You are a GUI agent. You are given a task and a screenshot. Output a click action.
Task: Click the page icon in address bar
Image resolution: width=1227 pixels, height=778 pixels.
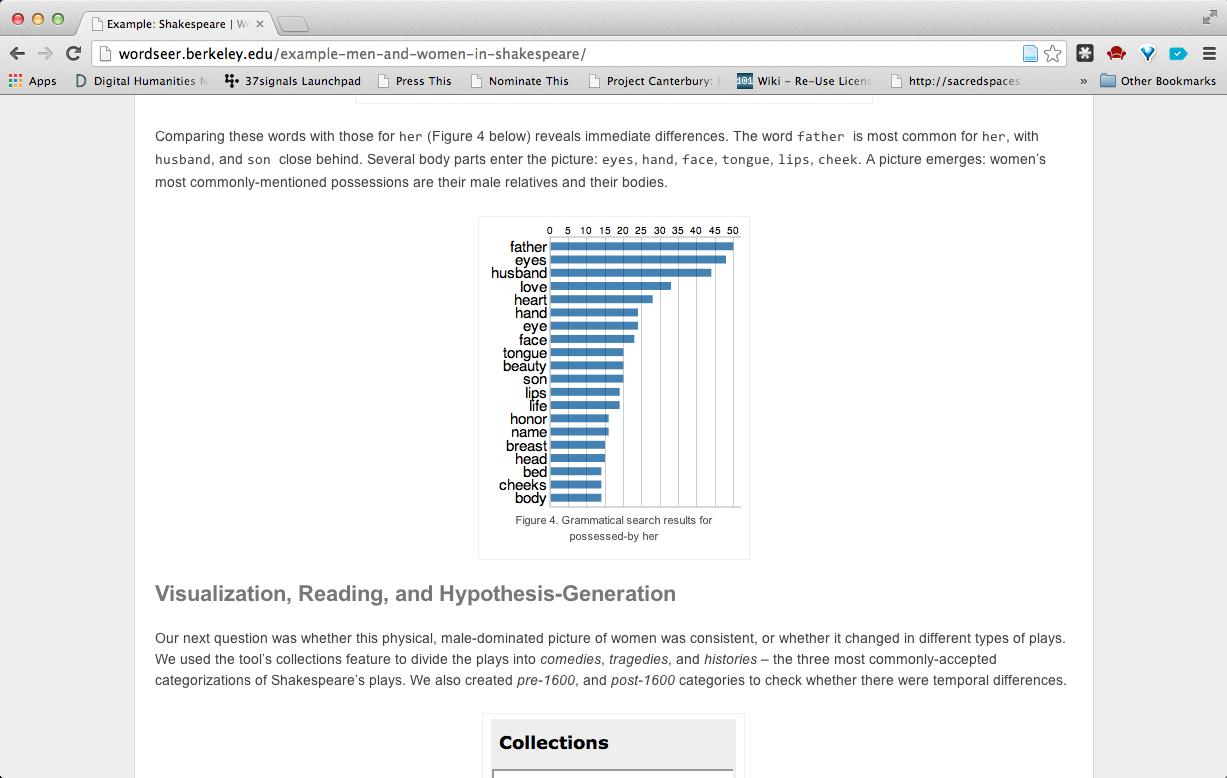pyautogui.click(x=1030, y=54)
